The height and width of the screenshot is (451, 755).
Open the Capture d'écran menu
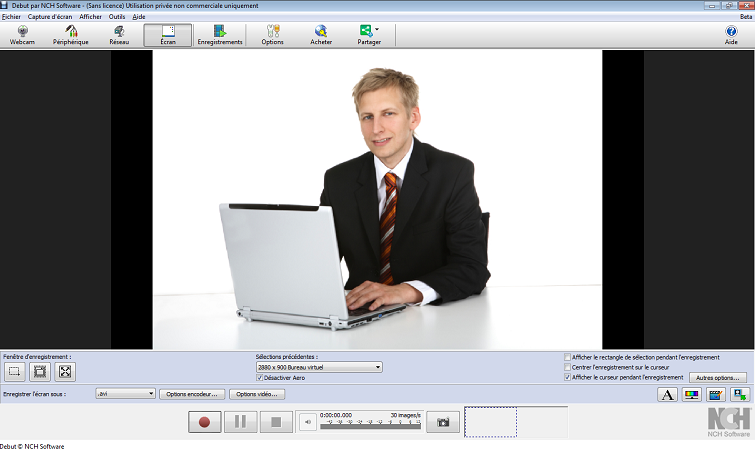[x=50, y=16]
